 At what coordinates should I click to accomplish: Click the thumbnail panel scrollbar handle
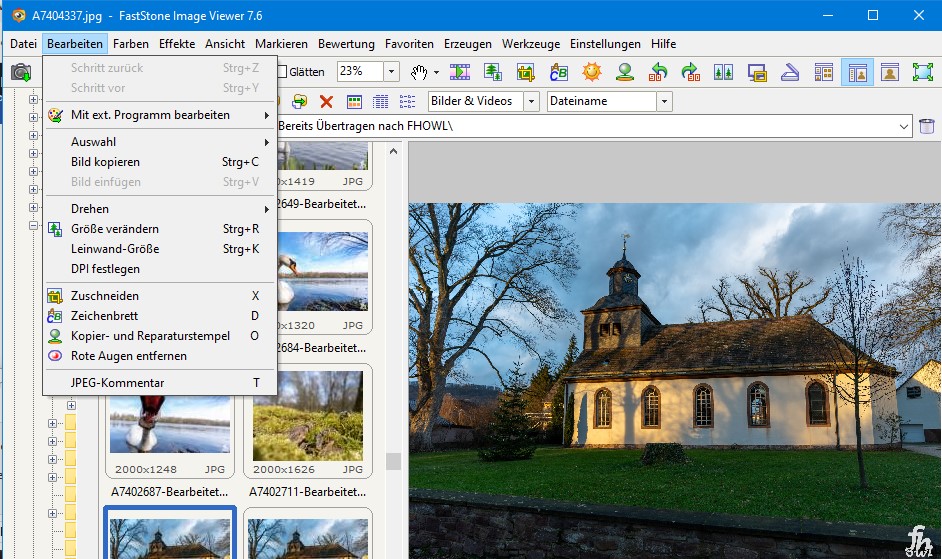click(394, 461)
